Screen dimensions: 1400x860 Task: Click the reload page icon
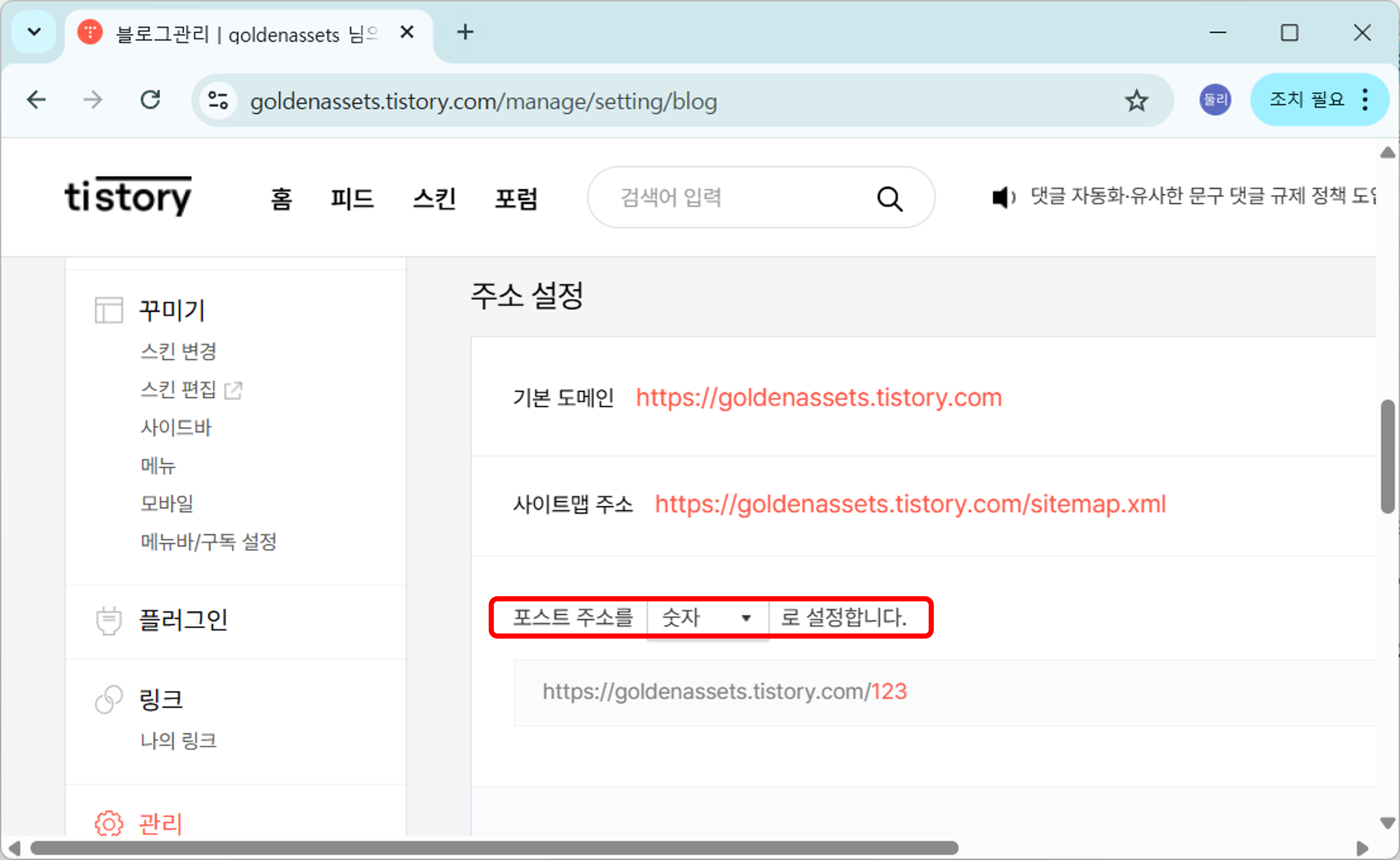150,101
